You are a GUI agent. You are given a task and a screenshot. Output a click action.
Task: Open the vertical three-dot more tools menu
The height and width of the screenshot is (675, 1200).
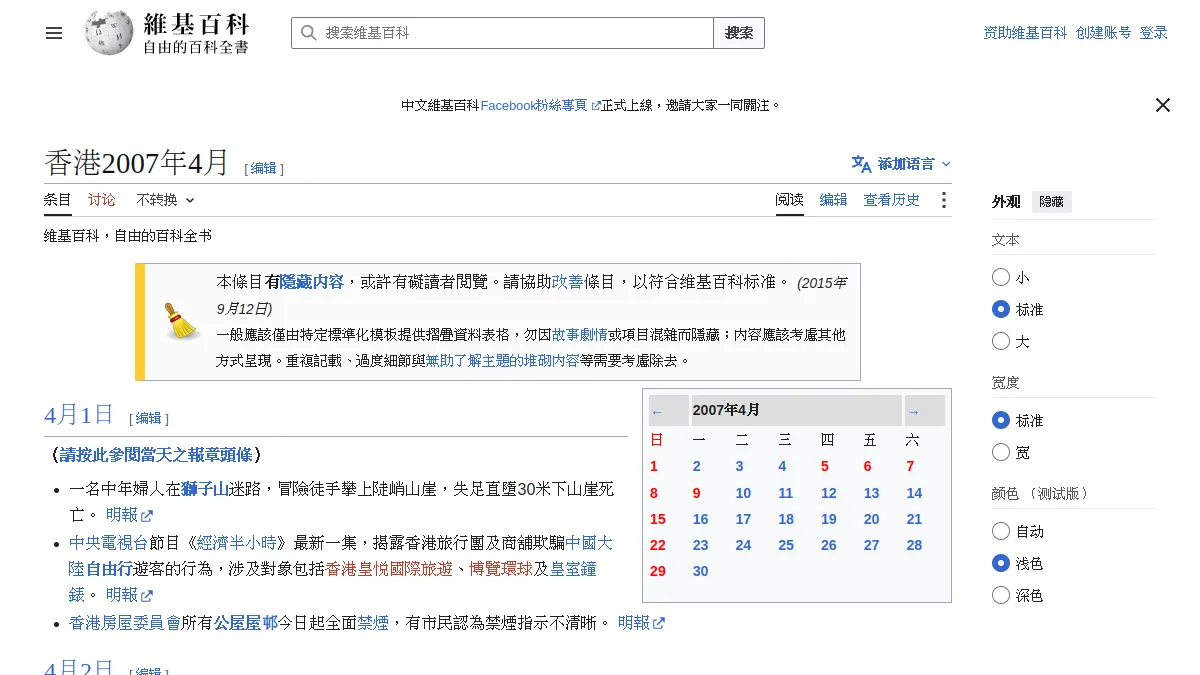[943, 200]
